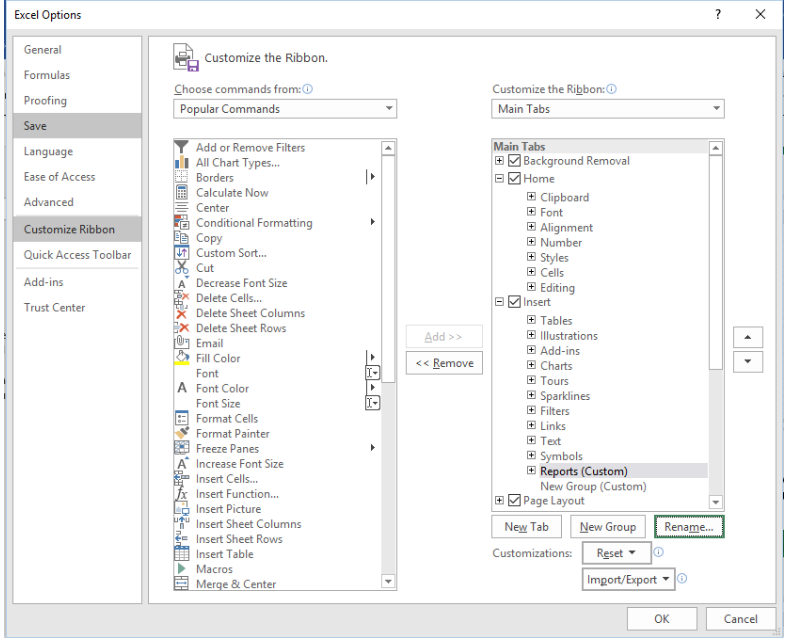Image resolution: width=787 pixels, height=638 pixels.
Task: Click the Fill Color paint bucket icon
Action: [181, 358]
